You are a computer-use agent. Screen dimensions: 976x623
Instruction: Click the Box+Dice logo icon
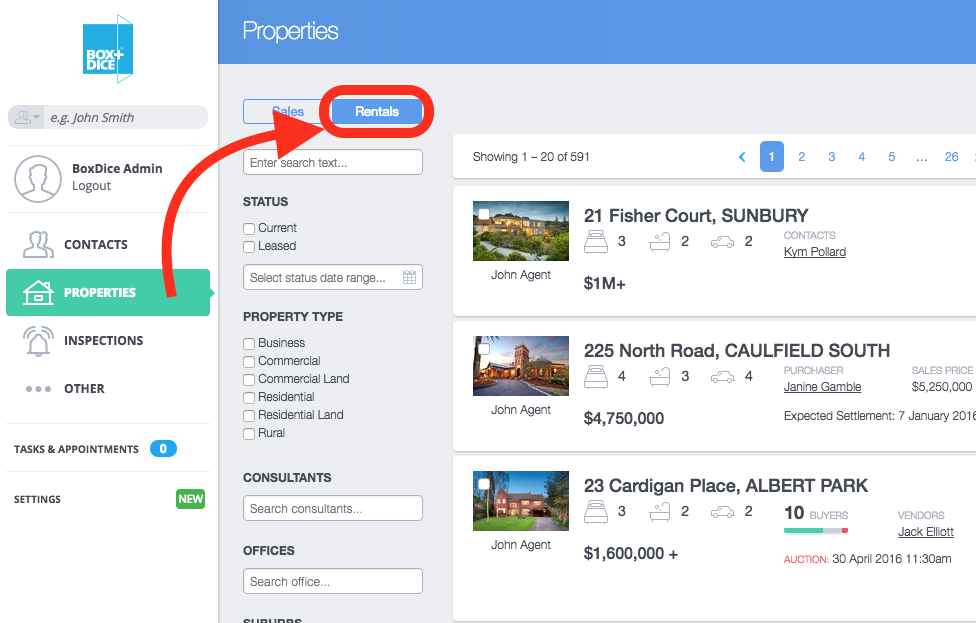coord(108,49)
